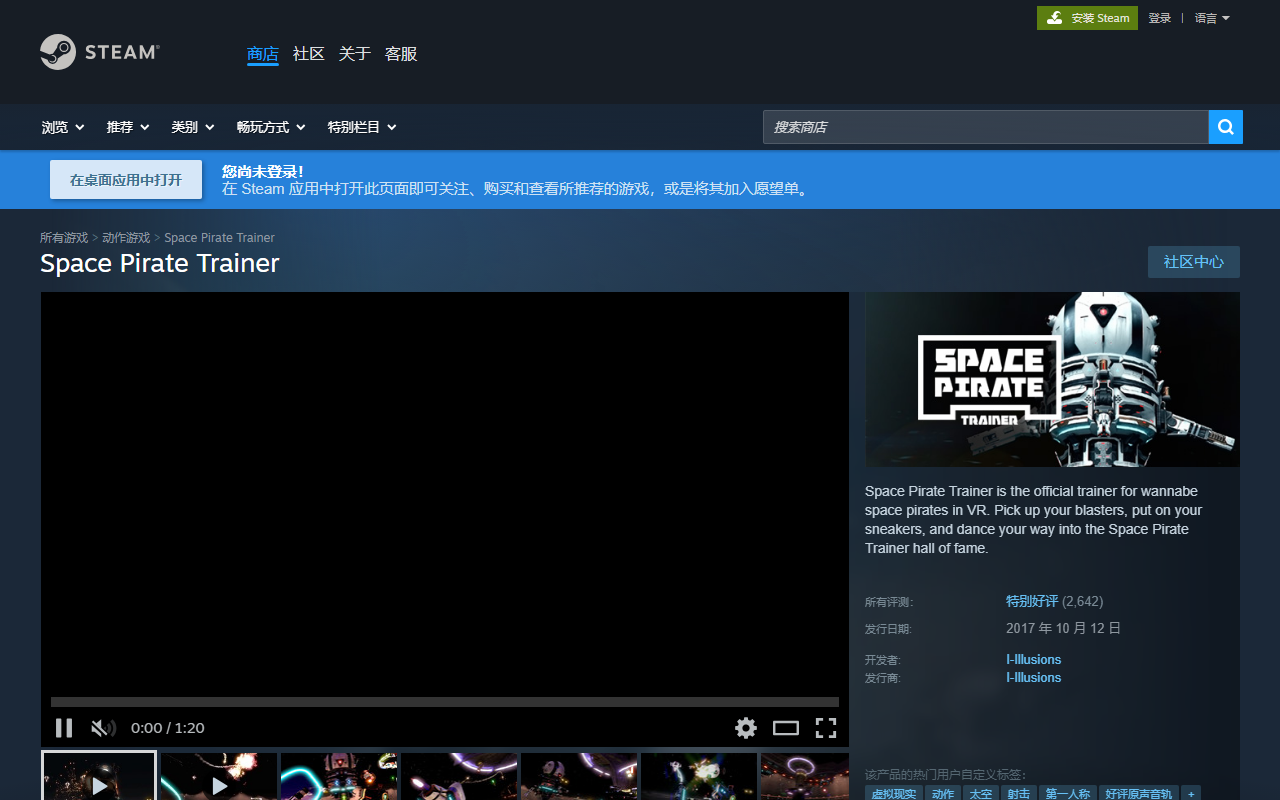Screen dimensions: 1280x800
Task: Open the 语言 language dropdown
Action: click(1212, 18)
